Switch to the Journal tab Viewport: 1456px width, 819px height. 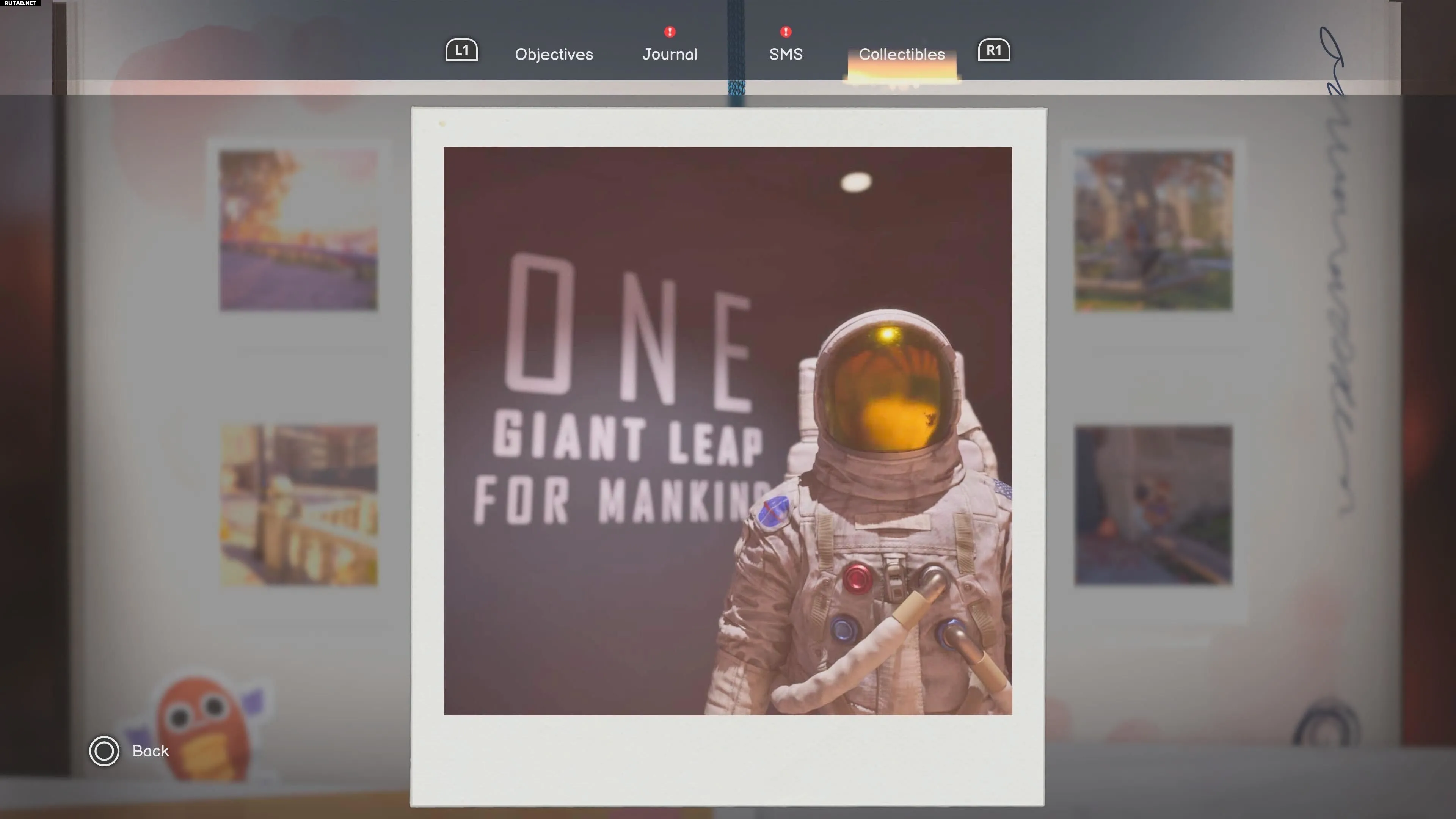[x=670, y=54]
